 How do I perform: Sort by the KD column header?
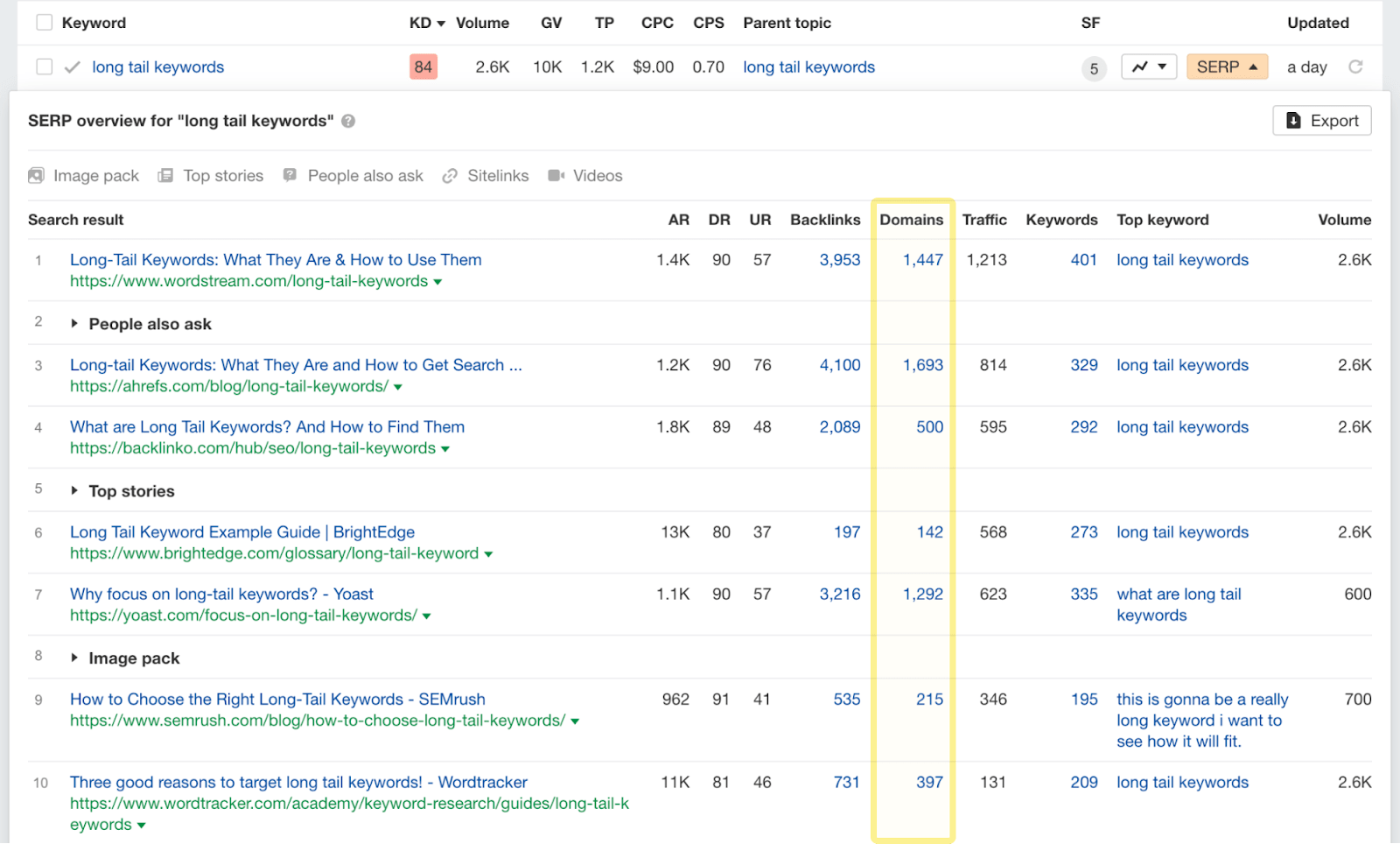427,23
